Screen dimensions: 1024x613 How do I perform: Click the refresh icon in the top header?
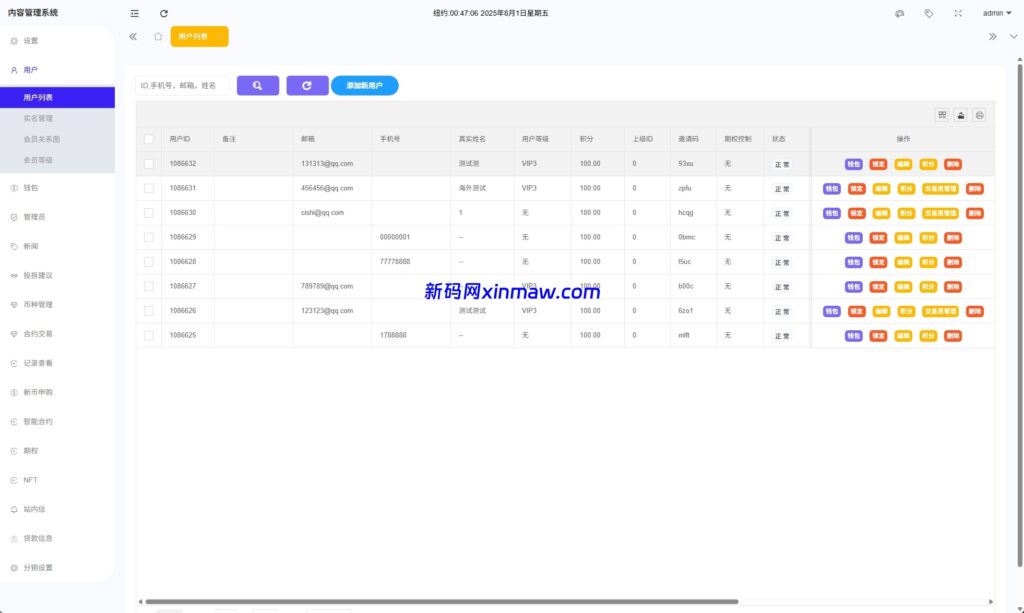tap(164, 13)
